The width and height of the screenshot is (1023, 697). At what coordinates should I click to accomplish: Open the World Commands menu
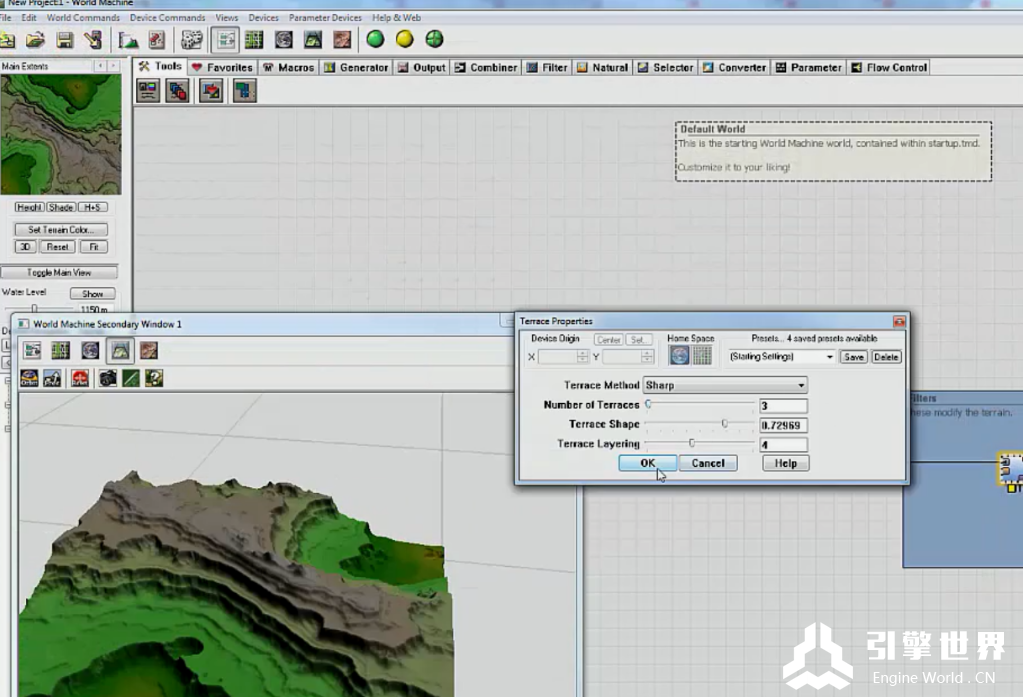point(83,18)
